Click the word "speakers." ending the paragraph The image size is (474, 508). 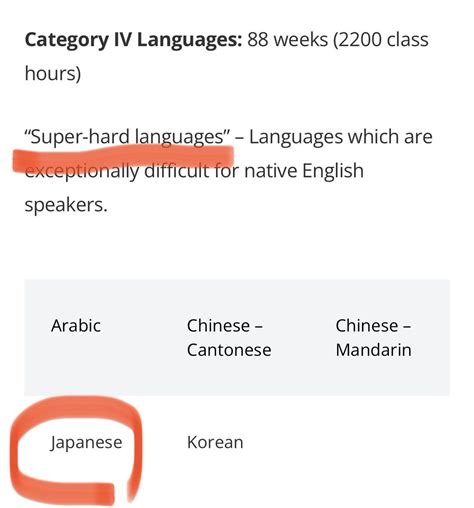point(66,205)
